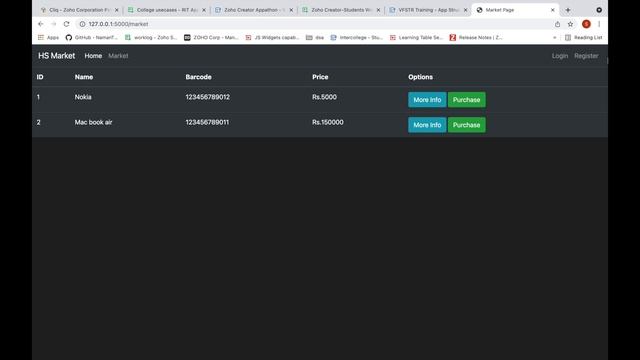The height and width of the screenshot is (360, 640).
Task: Go back to previous page
Action: [40, 24]
